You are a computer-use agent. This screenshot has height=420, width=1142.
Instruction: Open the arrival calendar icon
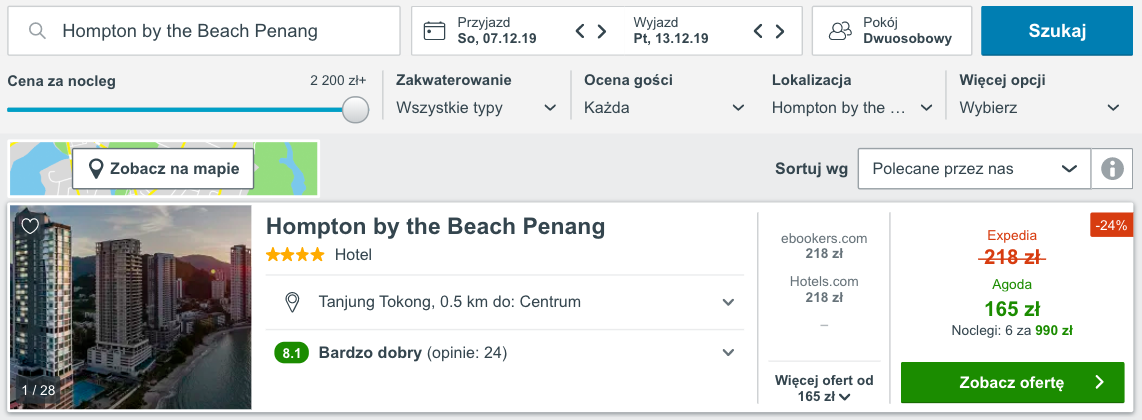[x=434, y=31]
